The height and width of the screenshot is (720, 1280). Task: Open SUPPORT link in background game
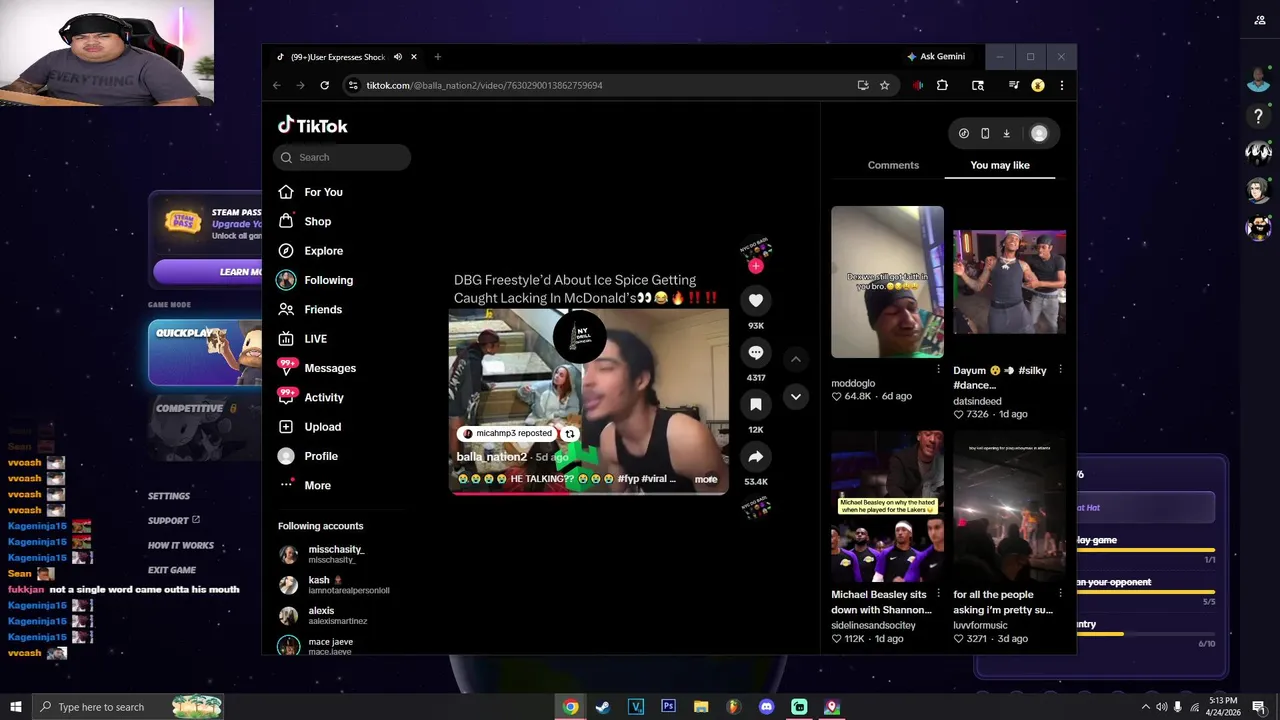[174, 521]
